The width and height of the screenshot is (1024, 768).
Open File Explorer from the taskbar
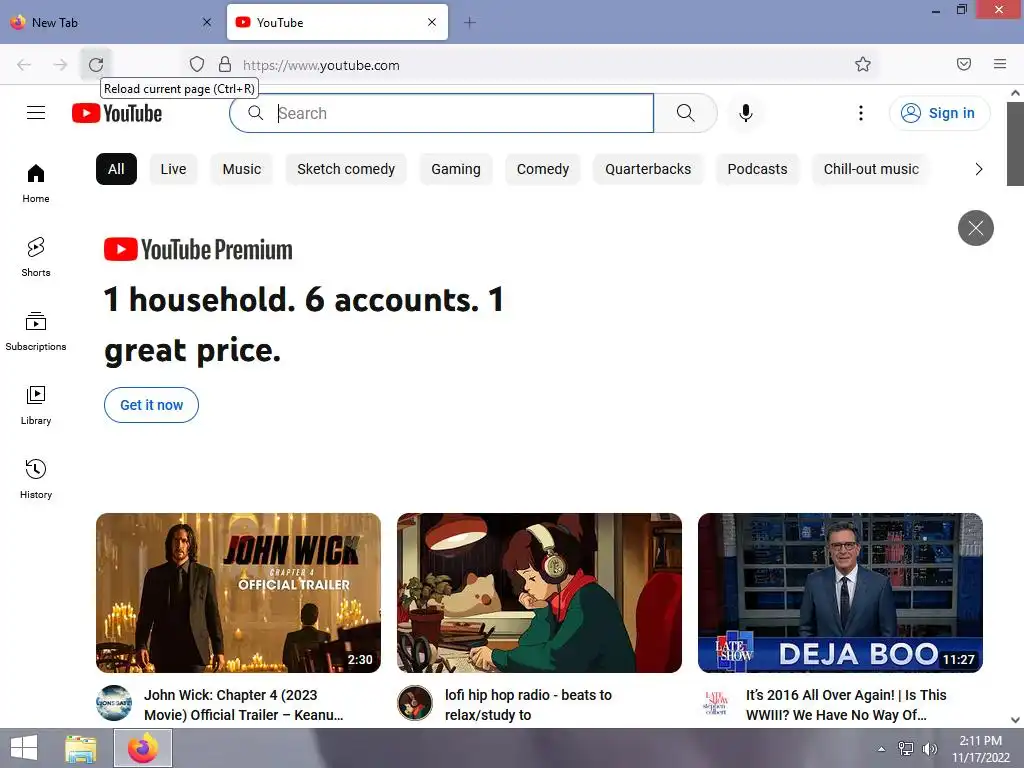[x=80, y=748]
